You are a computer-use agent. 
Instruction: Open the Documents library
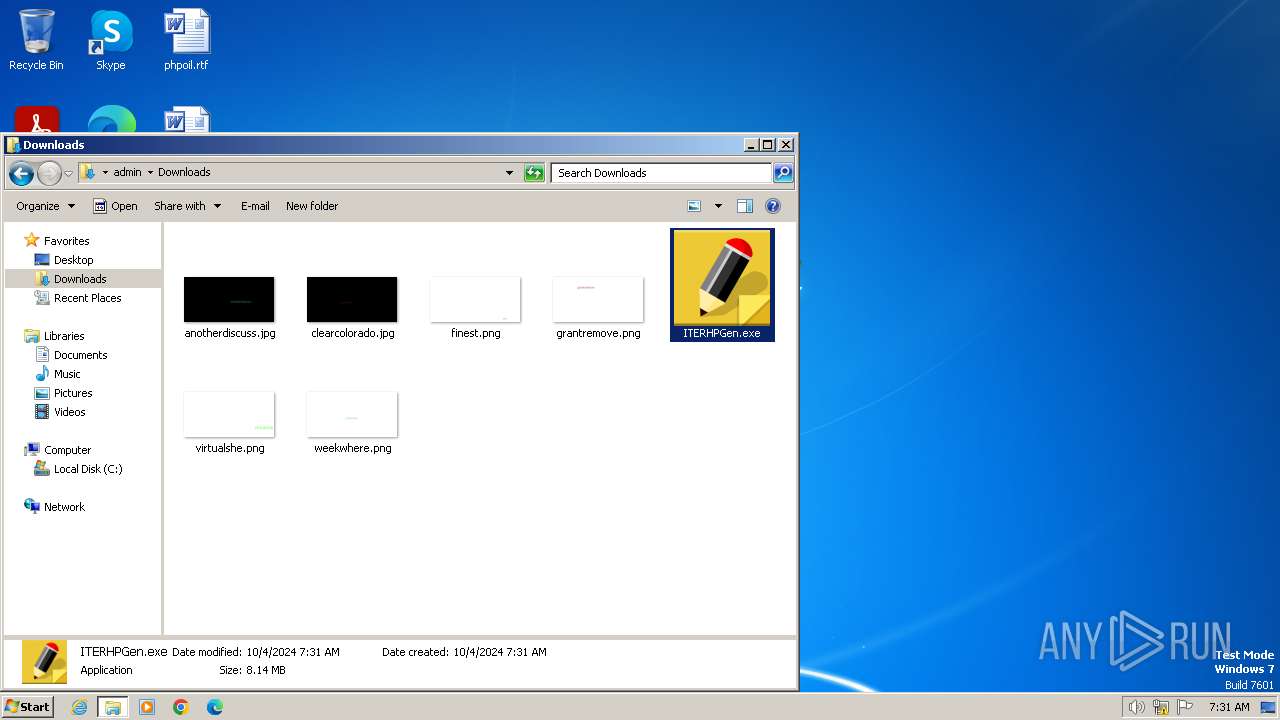point(80,355)
